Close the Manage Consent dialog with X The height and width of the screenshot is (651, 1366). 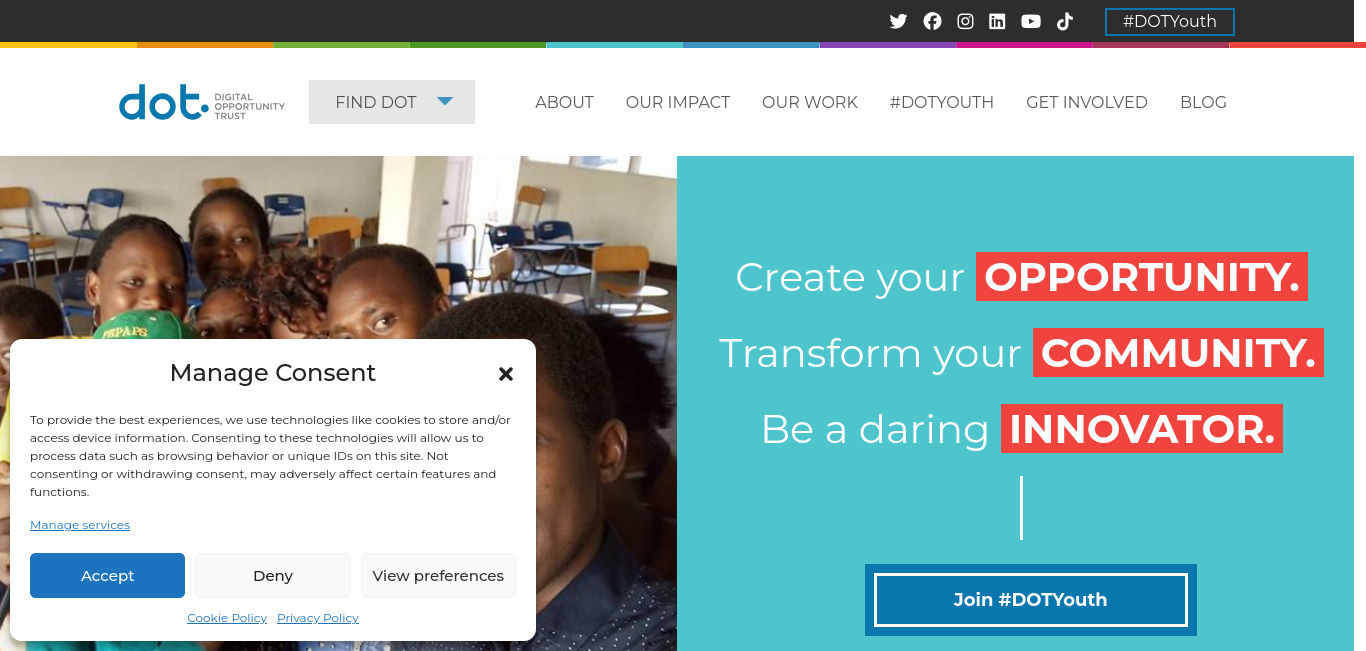(x=506, y=374)
